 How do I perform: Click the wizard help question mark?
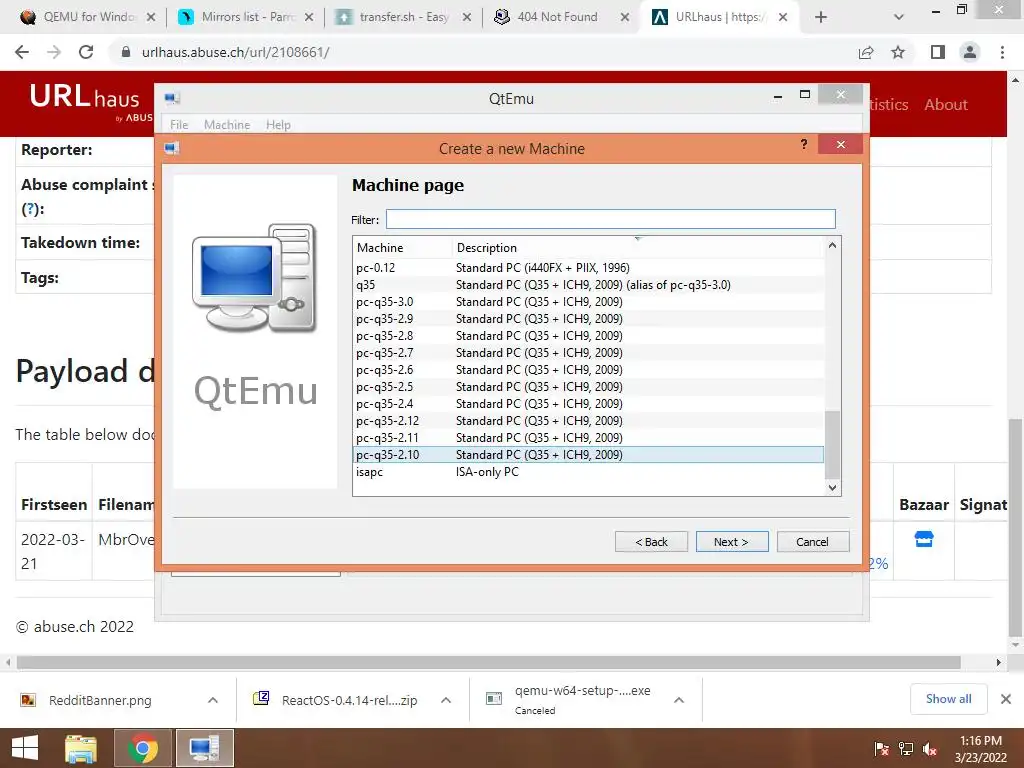coord(804,144)
